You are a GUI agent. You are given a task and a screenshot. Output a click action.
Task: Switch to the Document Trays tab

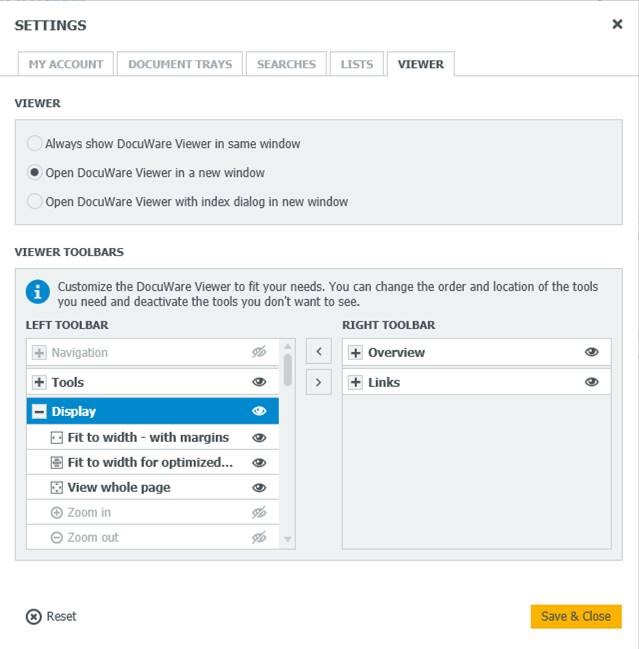[x=180, y=64]
